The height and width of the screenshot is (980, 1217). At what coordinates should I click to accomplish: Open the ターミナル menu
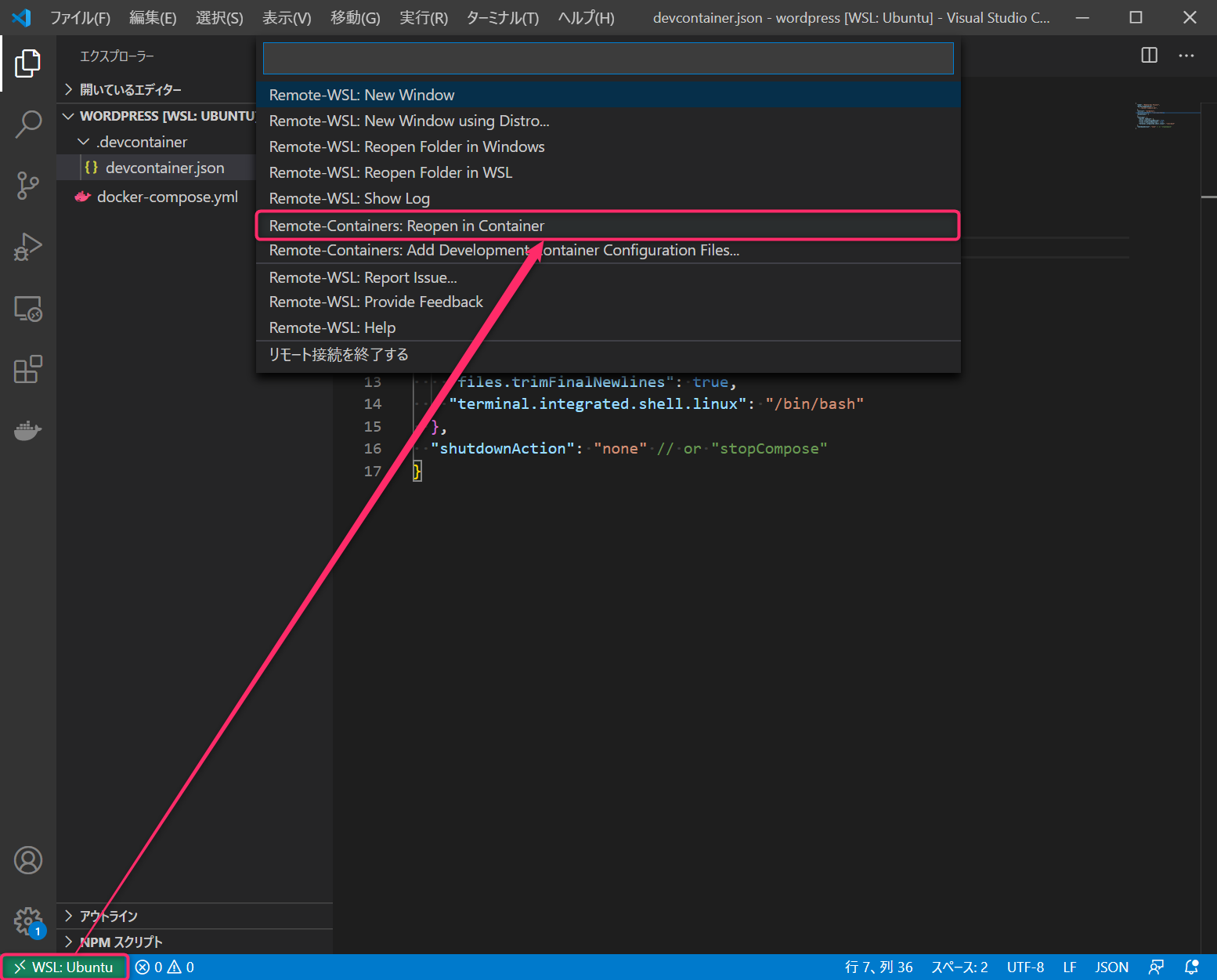click(x=502, y=17)
